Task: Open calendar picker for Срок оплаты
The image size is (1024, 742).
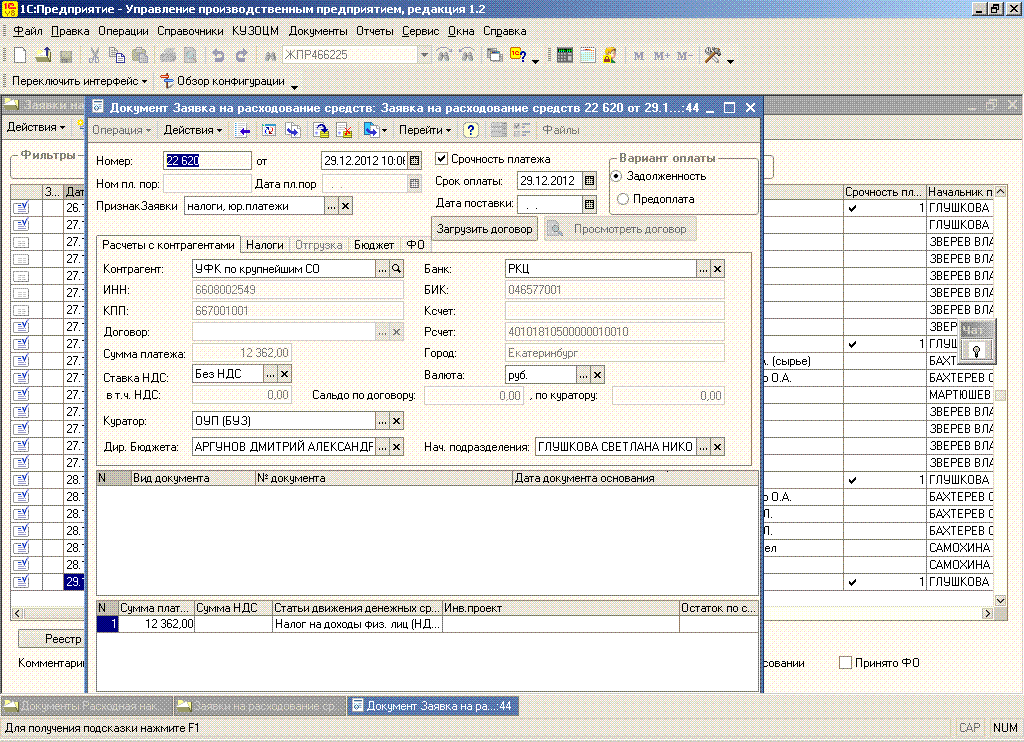Action: [589, 181]
